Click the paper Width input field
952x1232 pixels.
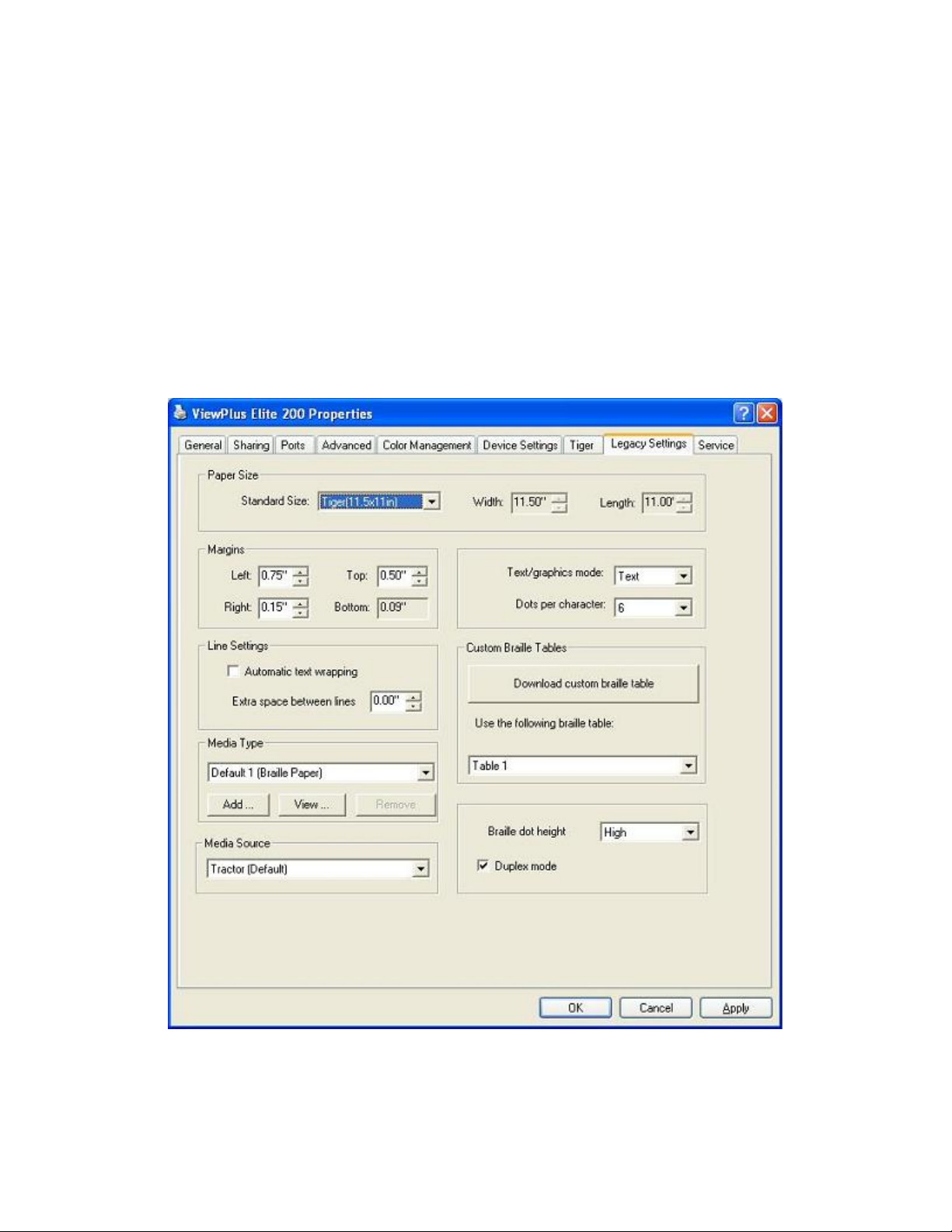click(x=532, y=503)
